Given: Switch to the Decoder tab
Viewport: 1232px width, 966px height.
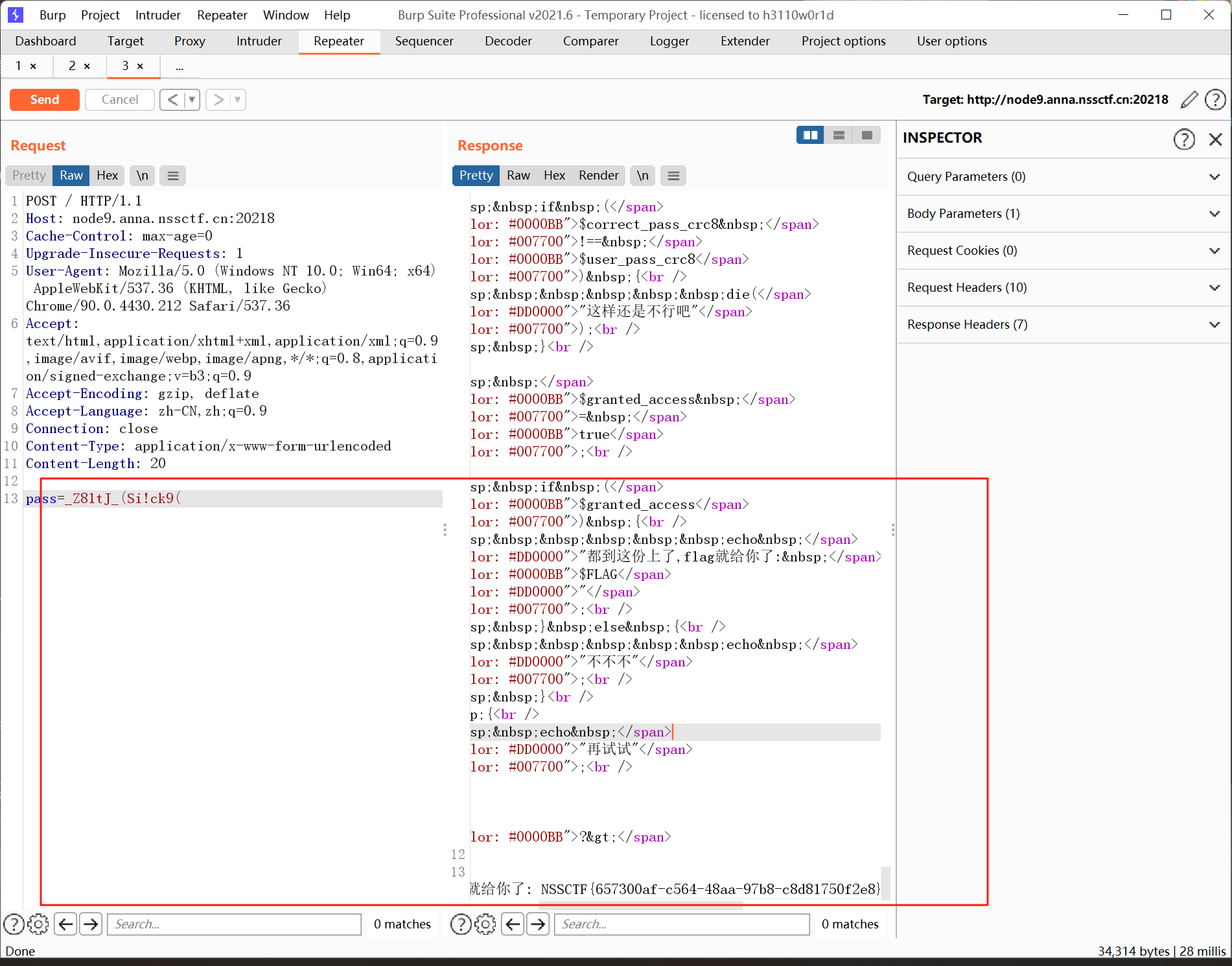Looking at the screenshot, I should coord(508,41).
